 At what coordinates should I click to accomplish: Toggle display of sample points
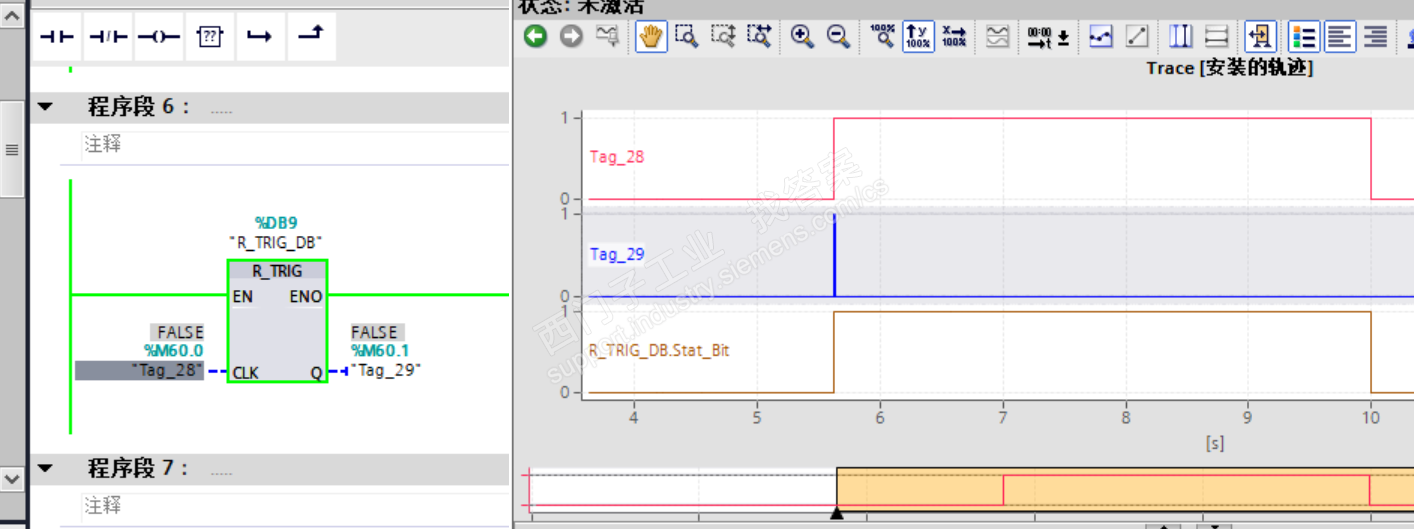click(1101, 37)
